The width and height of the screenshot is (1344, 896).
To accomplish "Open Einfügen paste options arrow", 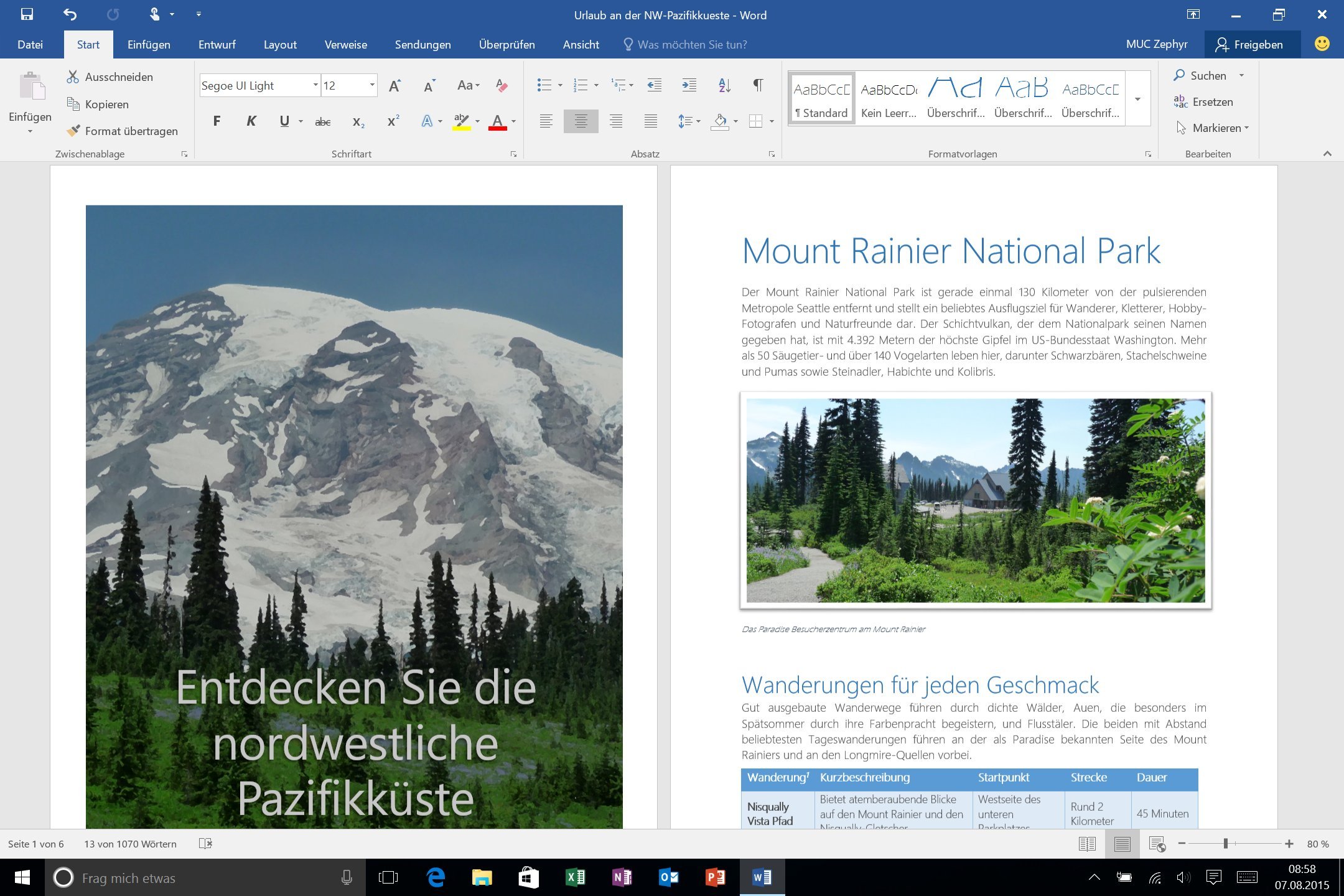I will click(29, 131).
